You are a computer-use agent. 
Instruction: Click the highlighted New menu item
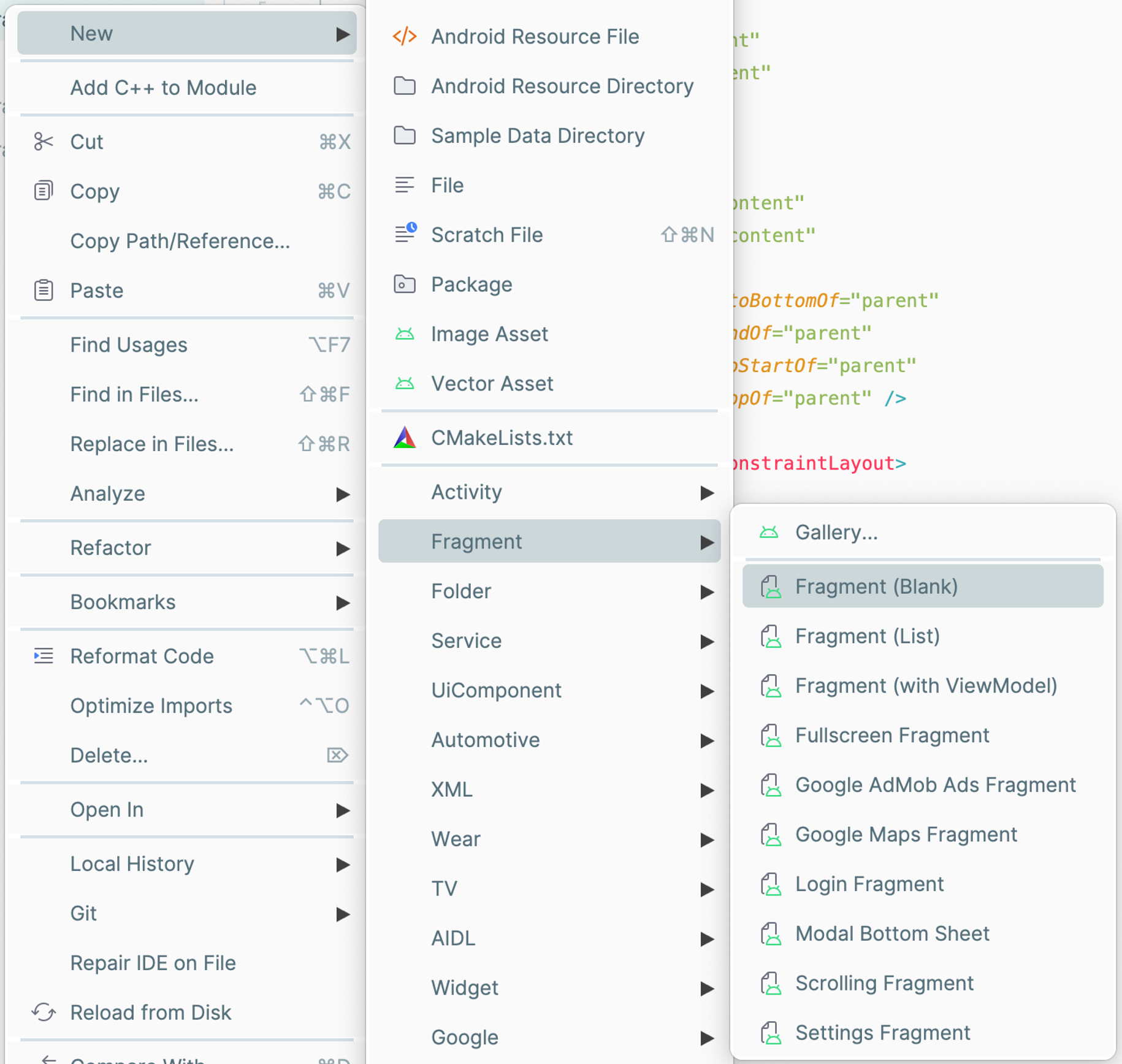[x=186, y=33]
